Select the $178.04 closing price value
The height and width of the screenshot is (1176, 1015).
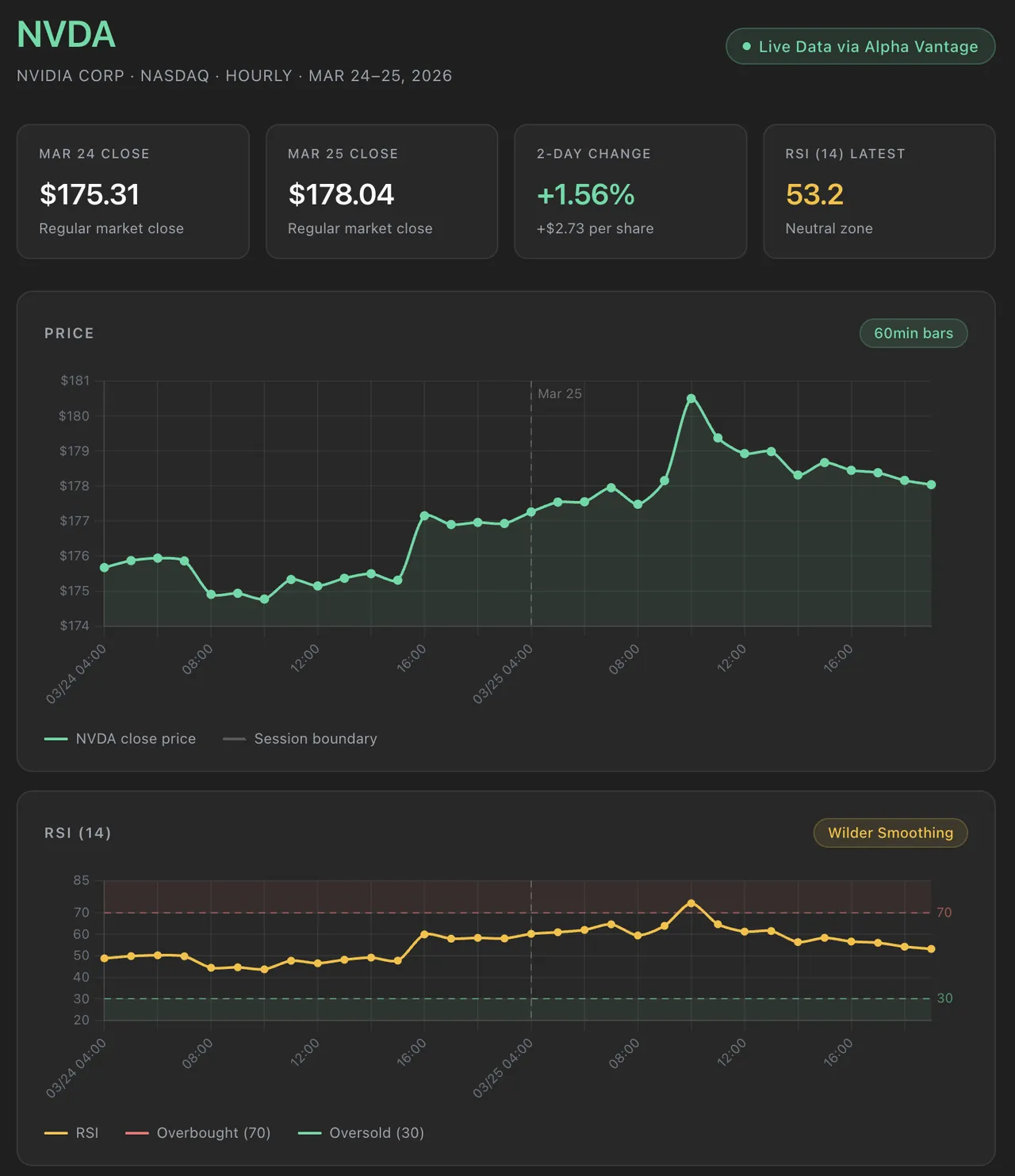pos(341,194)
